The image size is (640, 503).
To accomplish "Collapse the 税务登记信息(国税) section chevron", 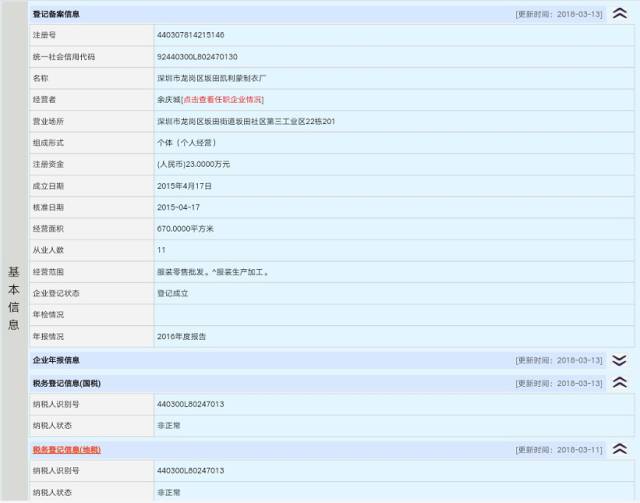I will coord(620,383).
